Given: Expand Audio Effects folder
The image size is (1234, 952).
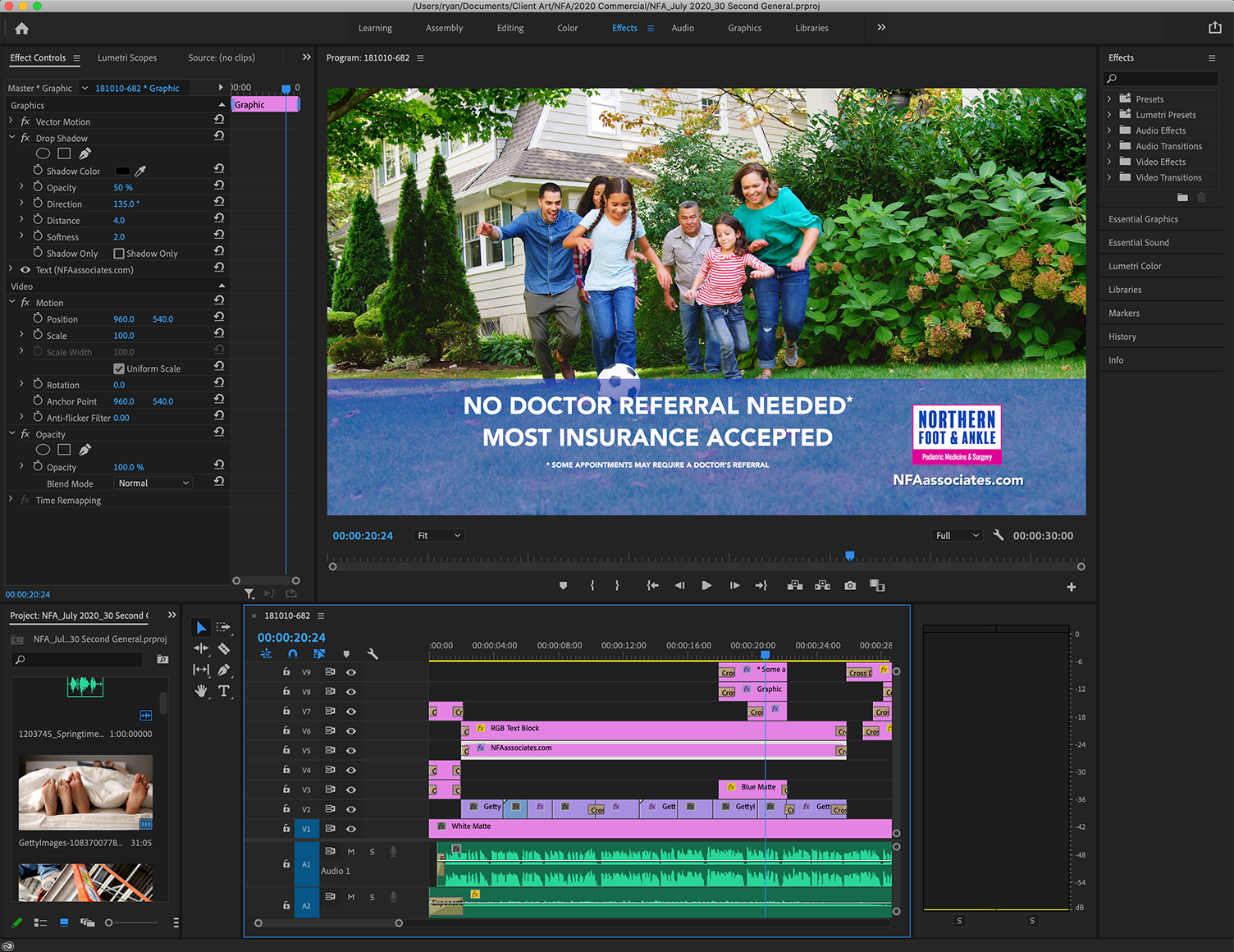Looking at the screenshot, I should tap(1110, 130).
